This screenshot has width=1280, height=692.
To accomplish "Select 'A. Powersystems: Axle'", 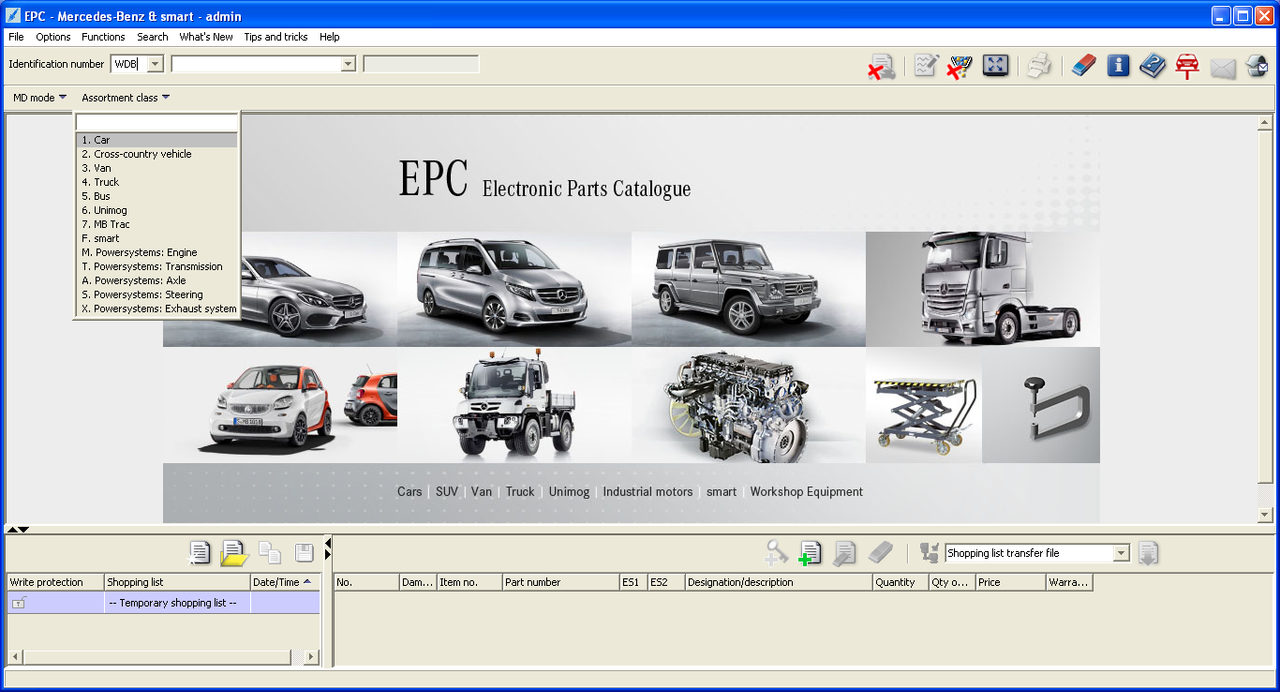I will pyautogui.click(x=157, y=280).
